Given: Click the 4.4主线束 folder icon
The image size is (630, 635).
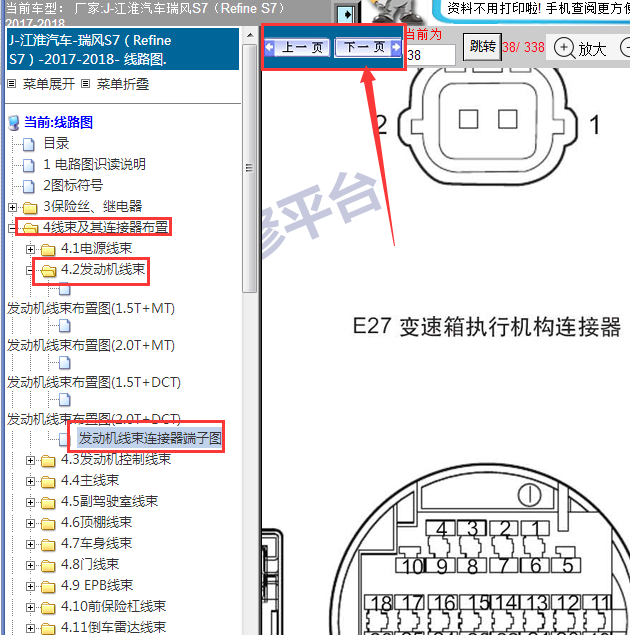Looking at the screenshot, I should coord(48,482).
